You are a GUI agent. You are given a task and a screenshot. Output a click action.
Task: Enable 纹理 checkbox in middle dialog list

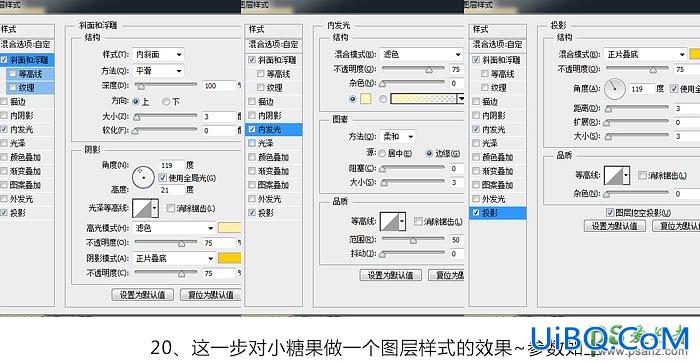[x=261, y=88]
